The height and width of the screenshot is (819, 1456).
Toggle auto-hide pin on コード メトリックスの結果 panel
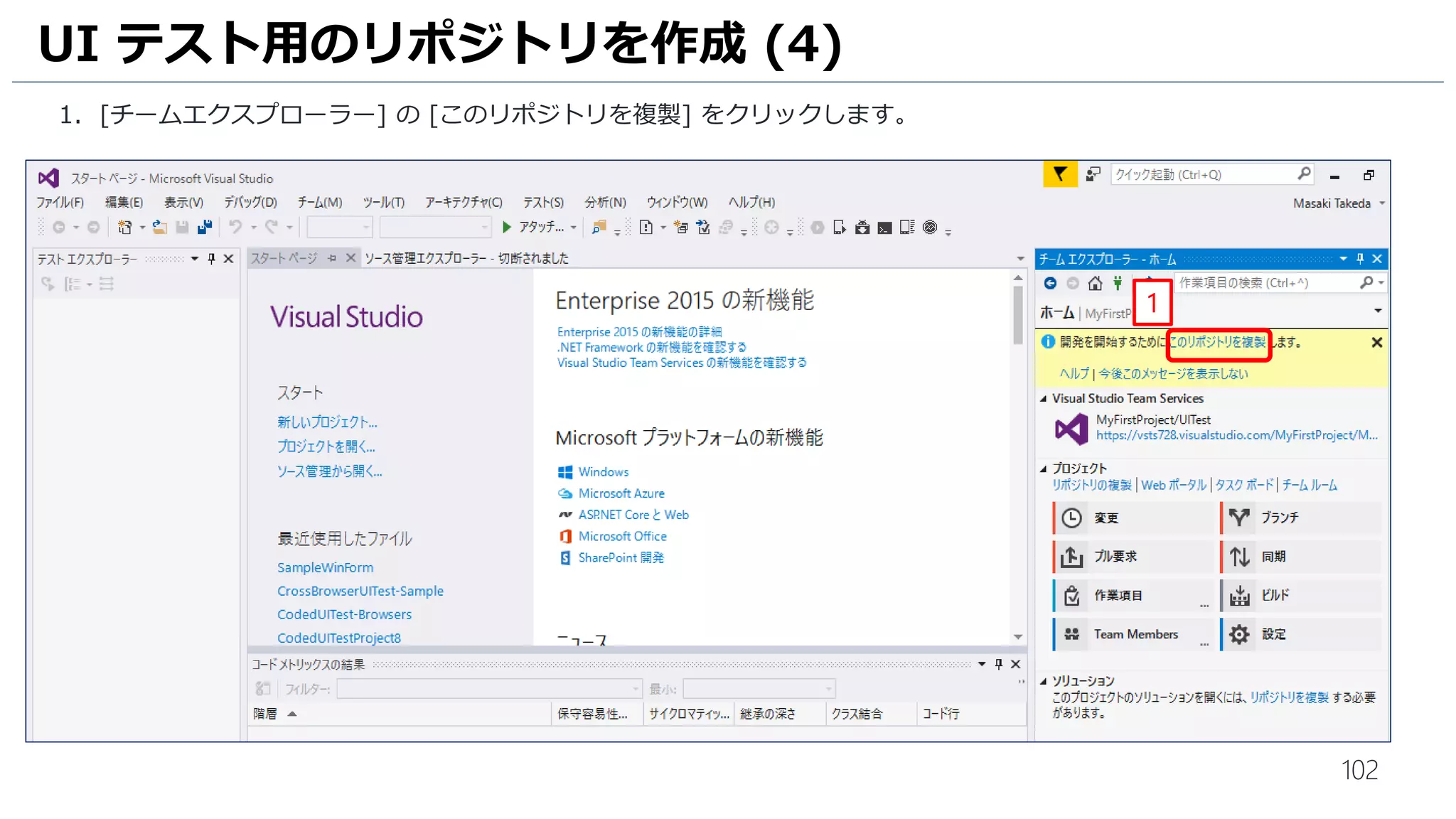point(998,664)
